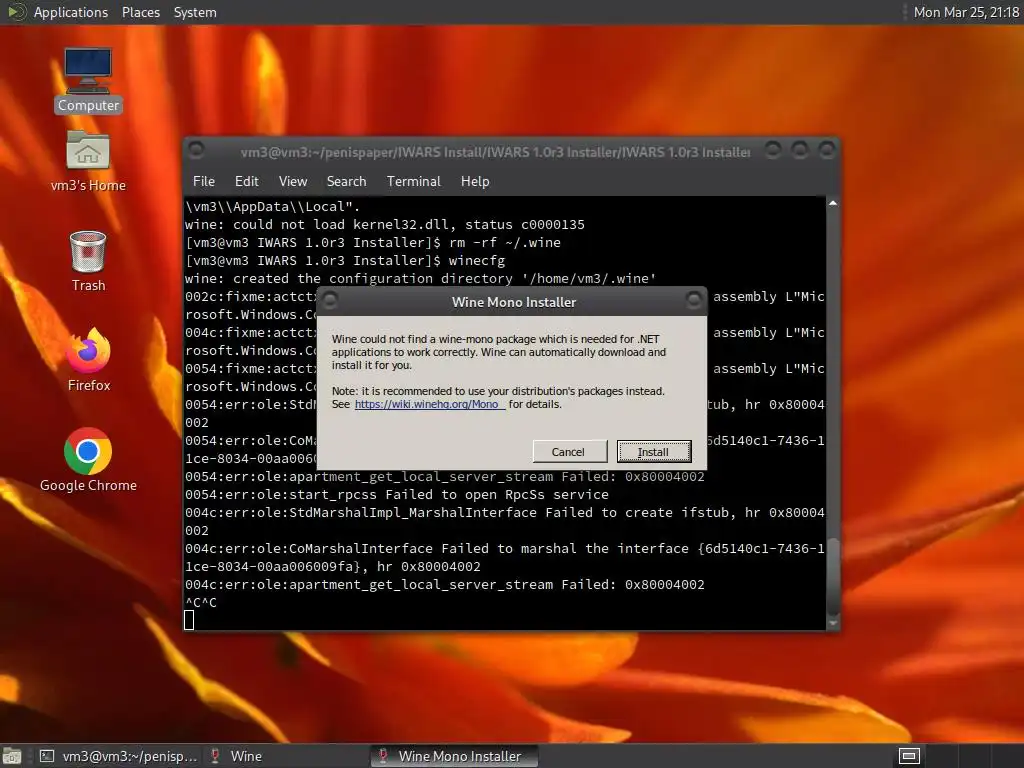1024x768 pixels.
Task: Open the terminal File menu
Action: pyautogui.click(x=204, y=182)
